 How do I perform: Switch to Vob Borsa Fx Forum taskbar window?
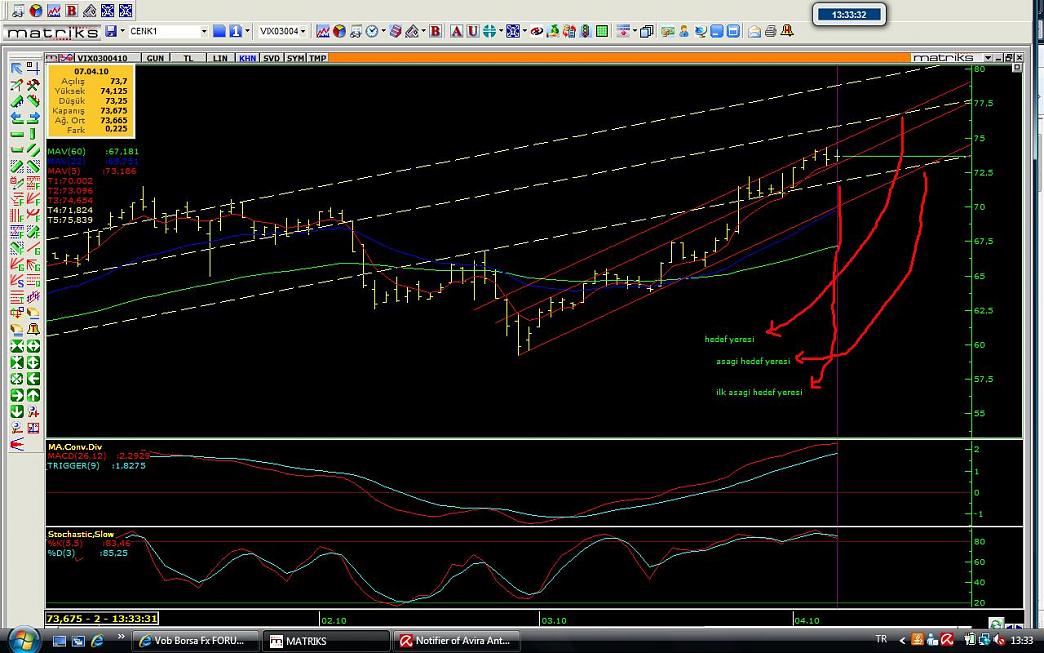[196, 640]
